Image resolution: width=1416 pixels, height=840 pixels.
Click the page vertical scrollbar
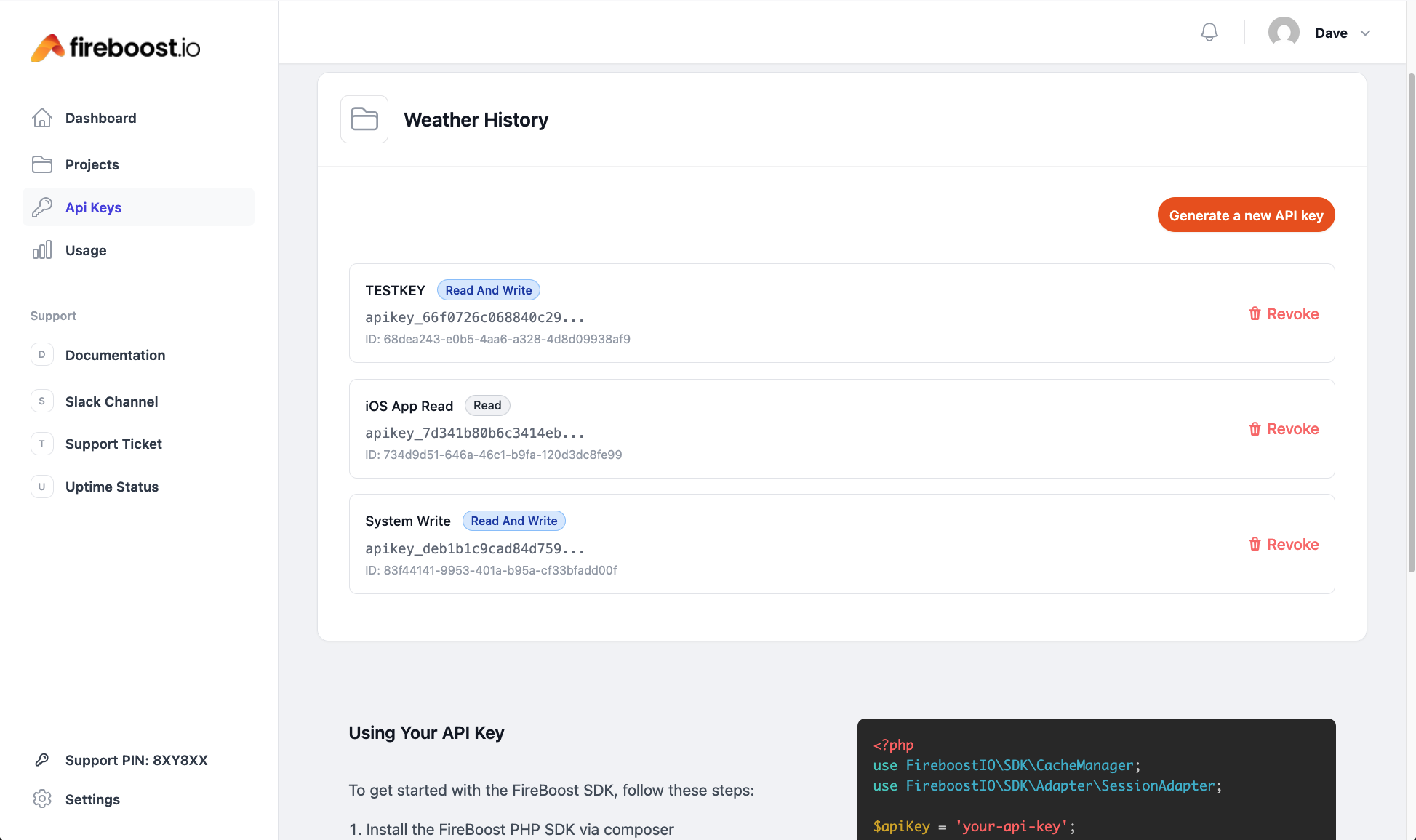coord(1411,320)
